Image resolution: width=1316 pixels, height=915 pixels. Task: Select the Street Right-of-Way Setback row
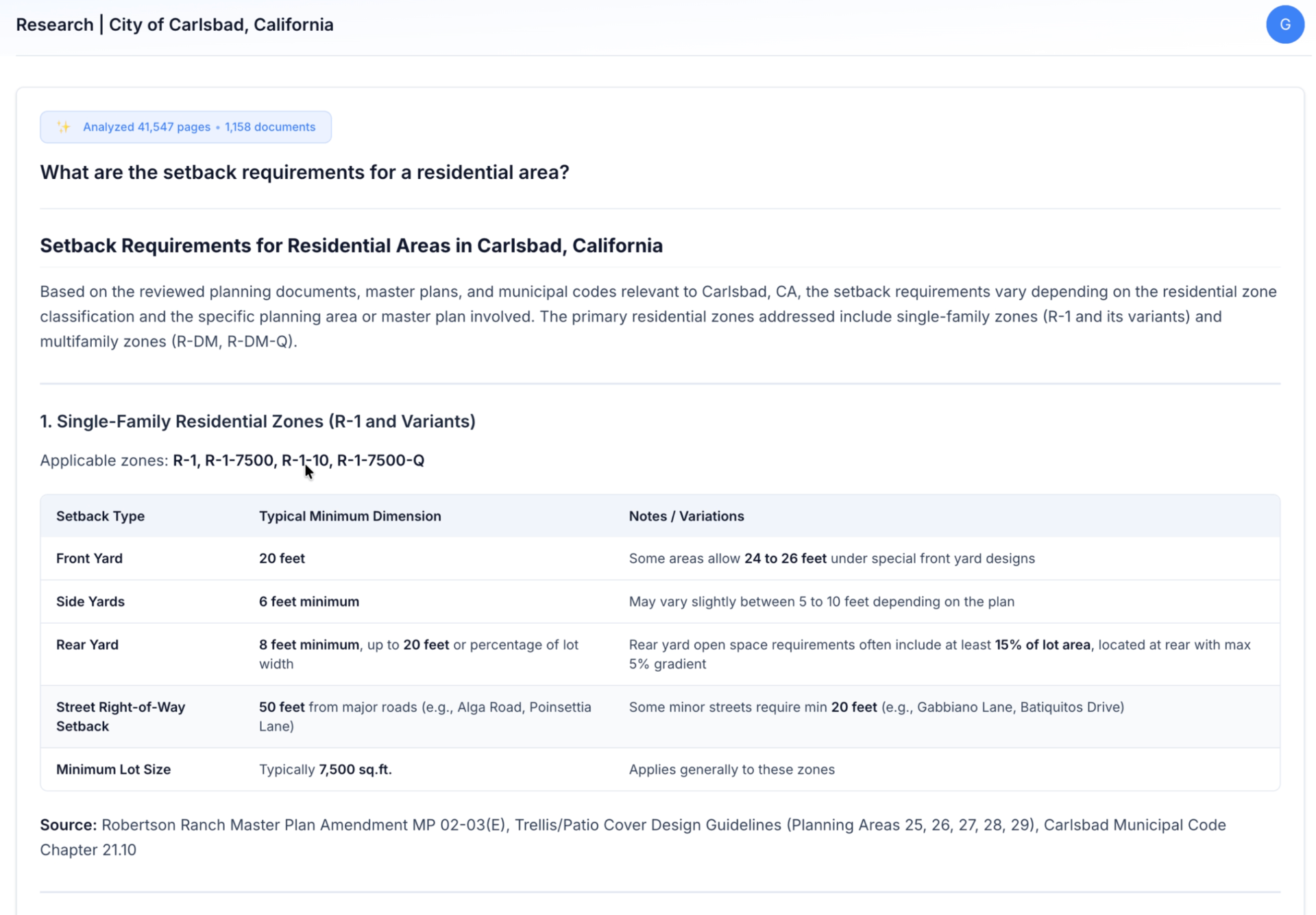pos(121,716)
